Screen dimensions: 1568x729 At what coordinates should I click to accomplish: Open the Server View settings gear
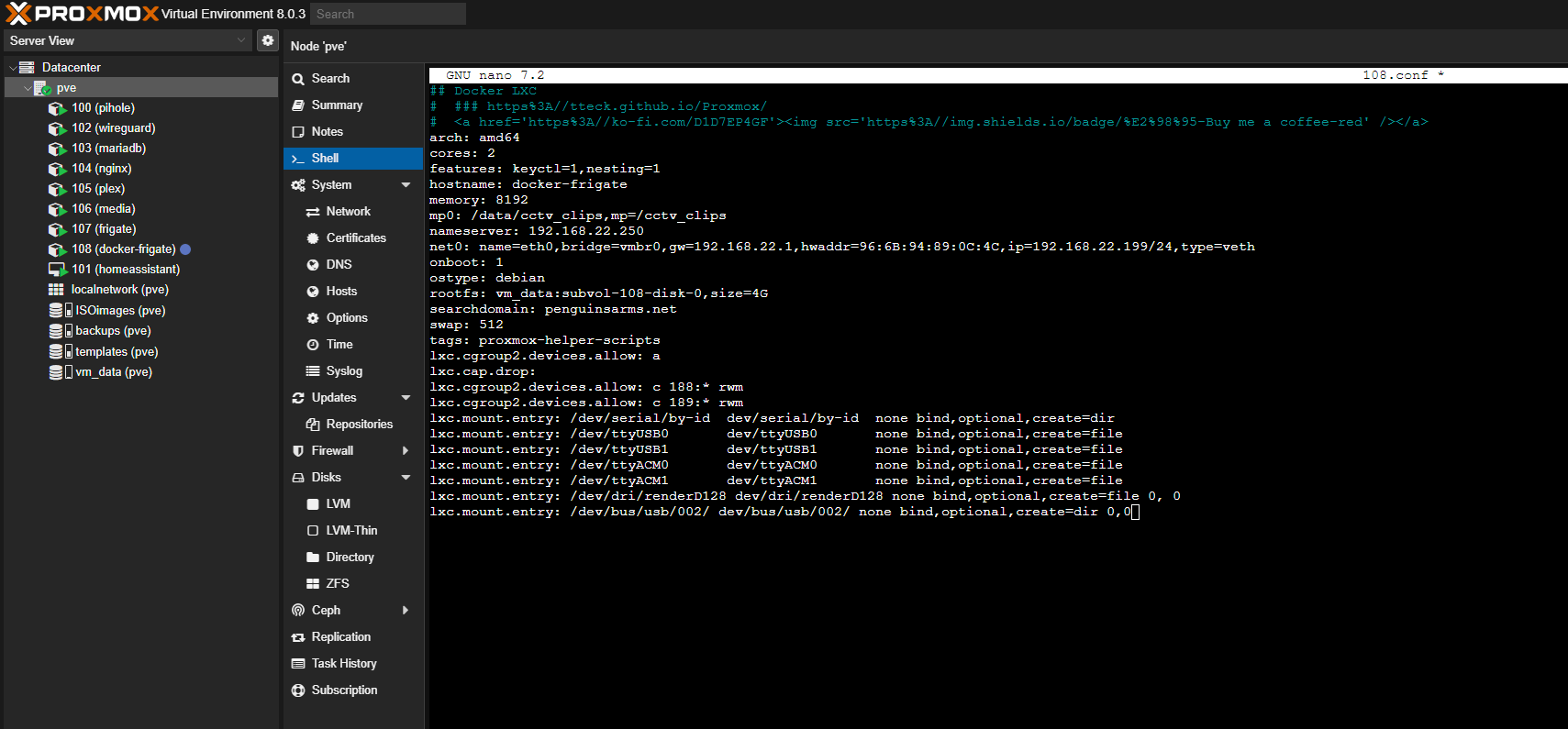click(268, 40)
